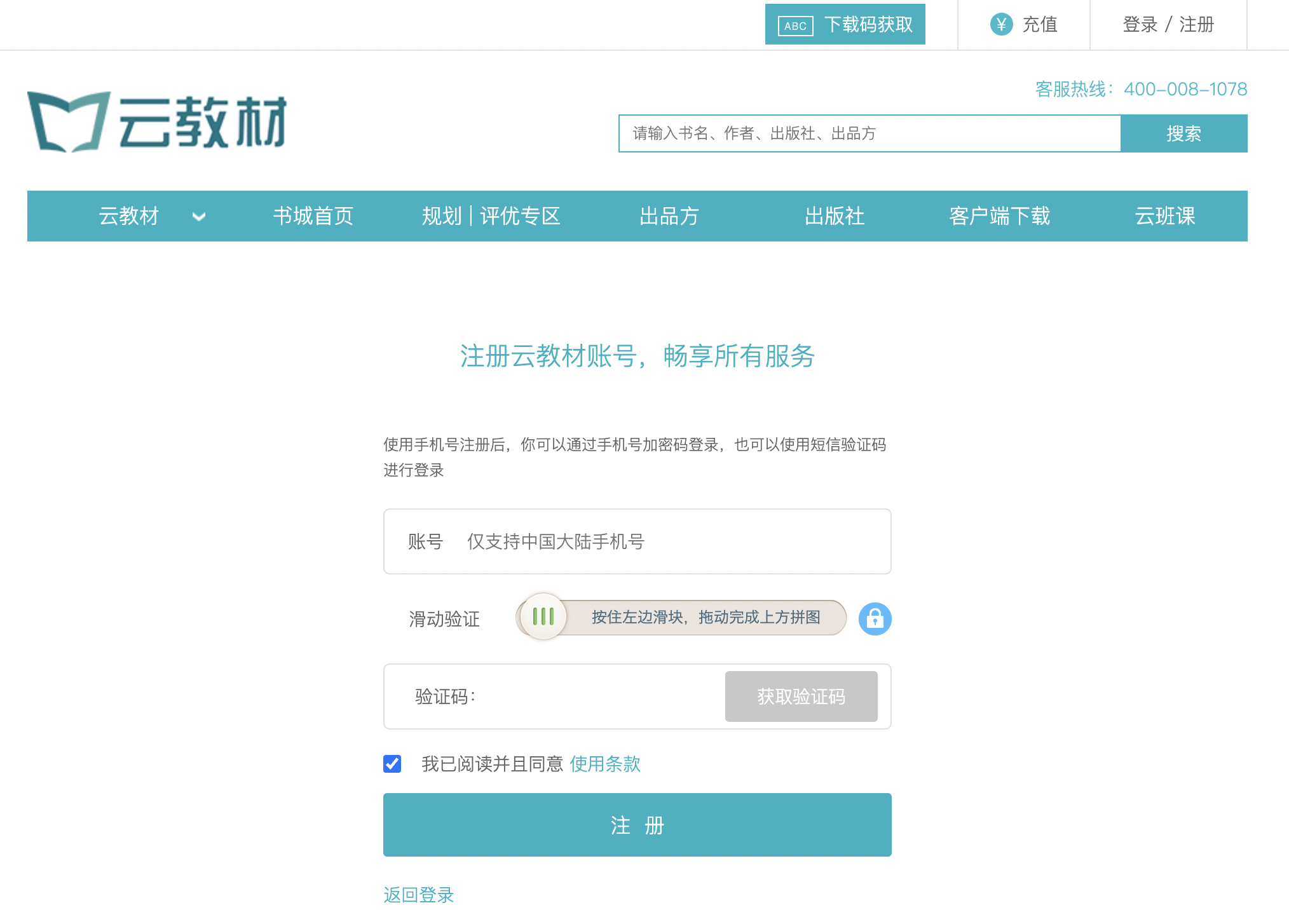Click the yen recharge icon

pyautogui.click(x=1001, y=25)
